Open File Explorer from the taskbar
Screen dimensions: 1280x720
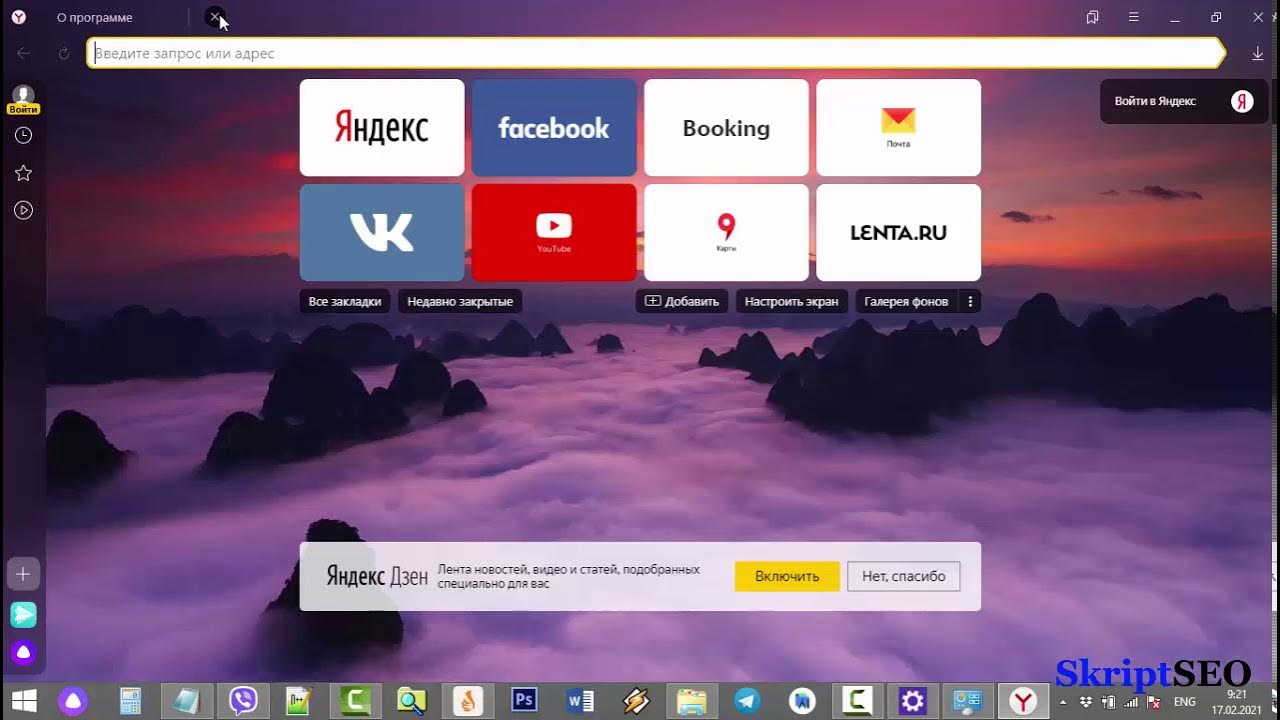pyautogui.click(x=691, y=701)
